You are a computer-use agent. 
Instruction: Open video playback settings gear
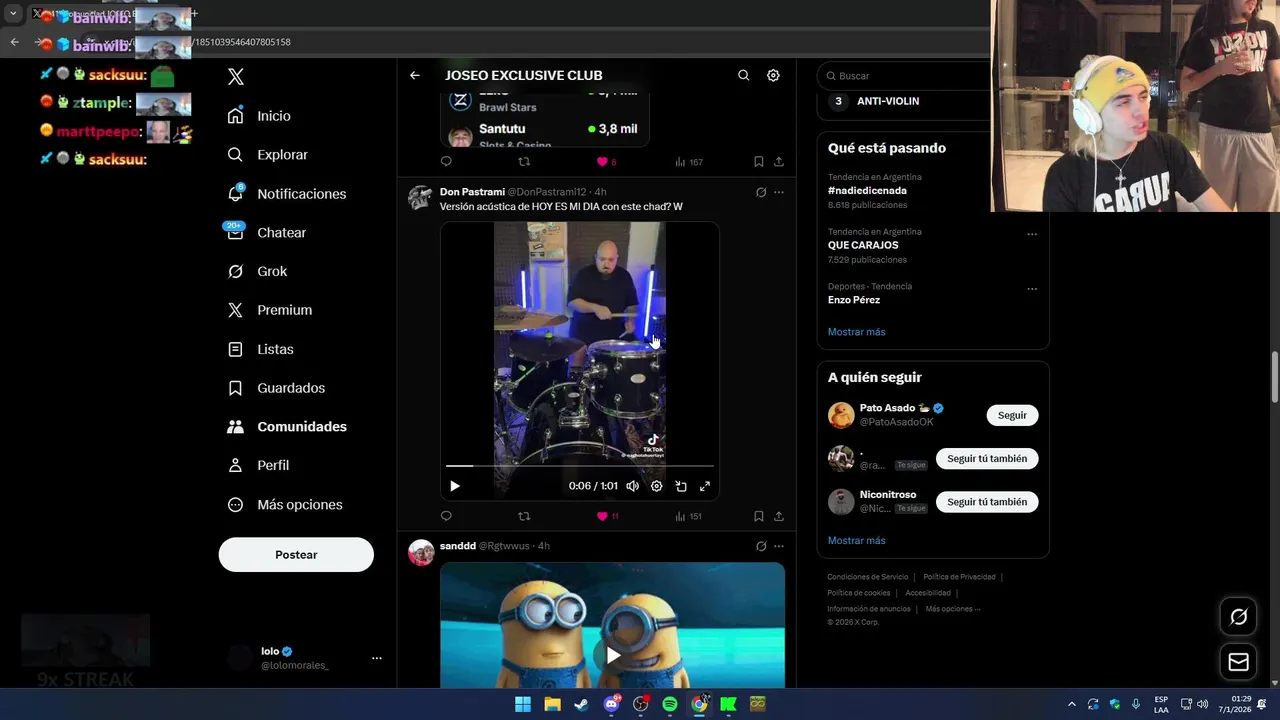pos(656,486)
